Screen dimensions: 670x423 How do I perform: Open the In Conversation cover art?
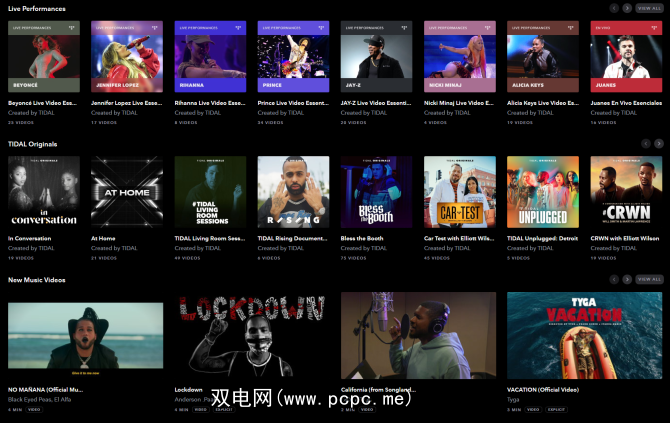pyautogui.click(x=44, y=192)
